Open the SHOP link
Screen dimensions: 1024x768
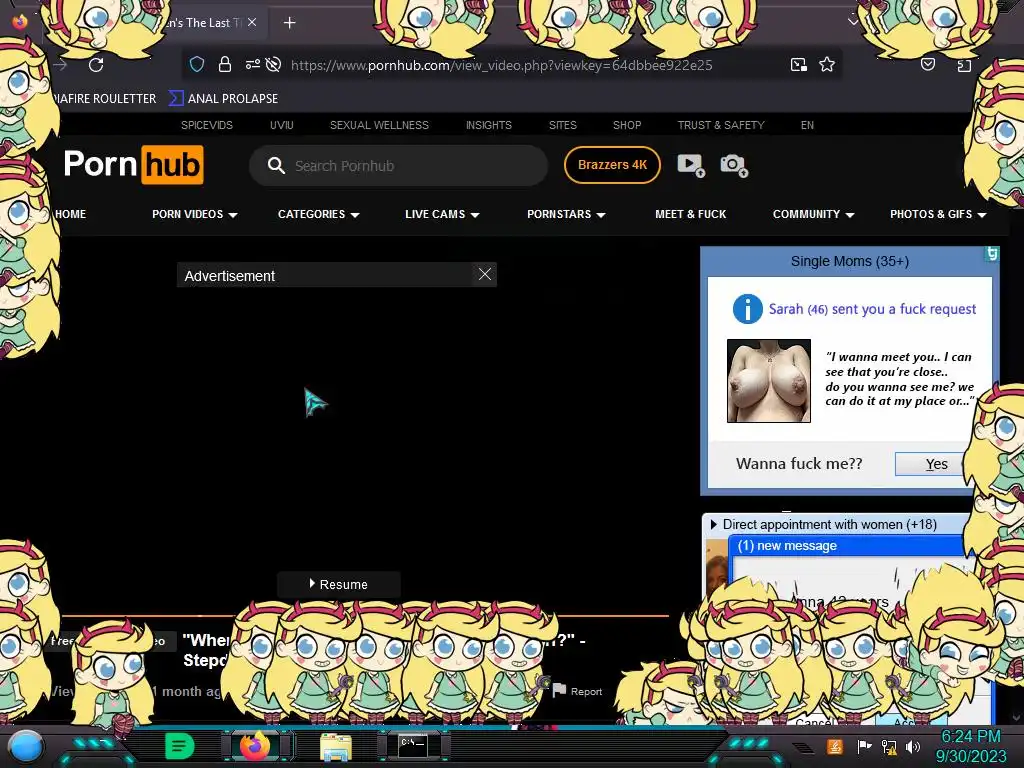(627, 125)
